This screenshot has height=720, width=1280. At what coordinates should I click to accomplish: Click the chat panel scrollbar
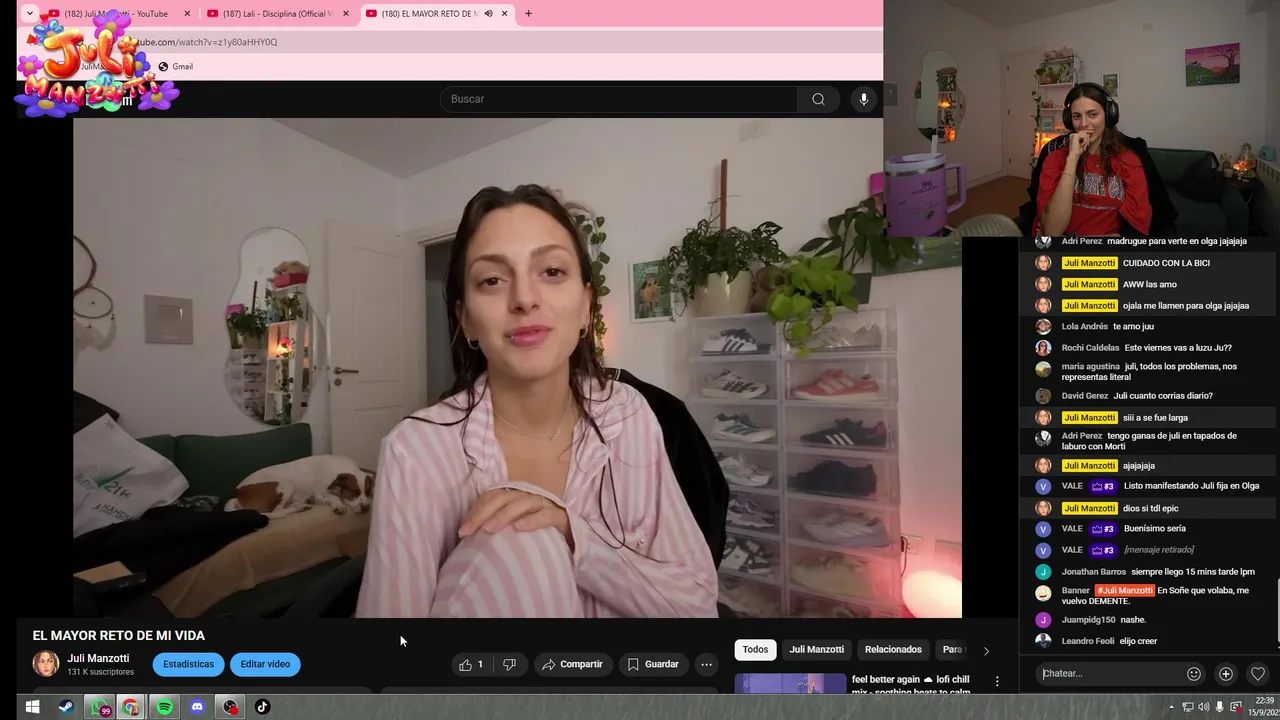click(x=1277, y=610)
